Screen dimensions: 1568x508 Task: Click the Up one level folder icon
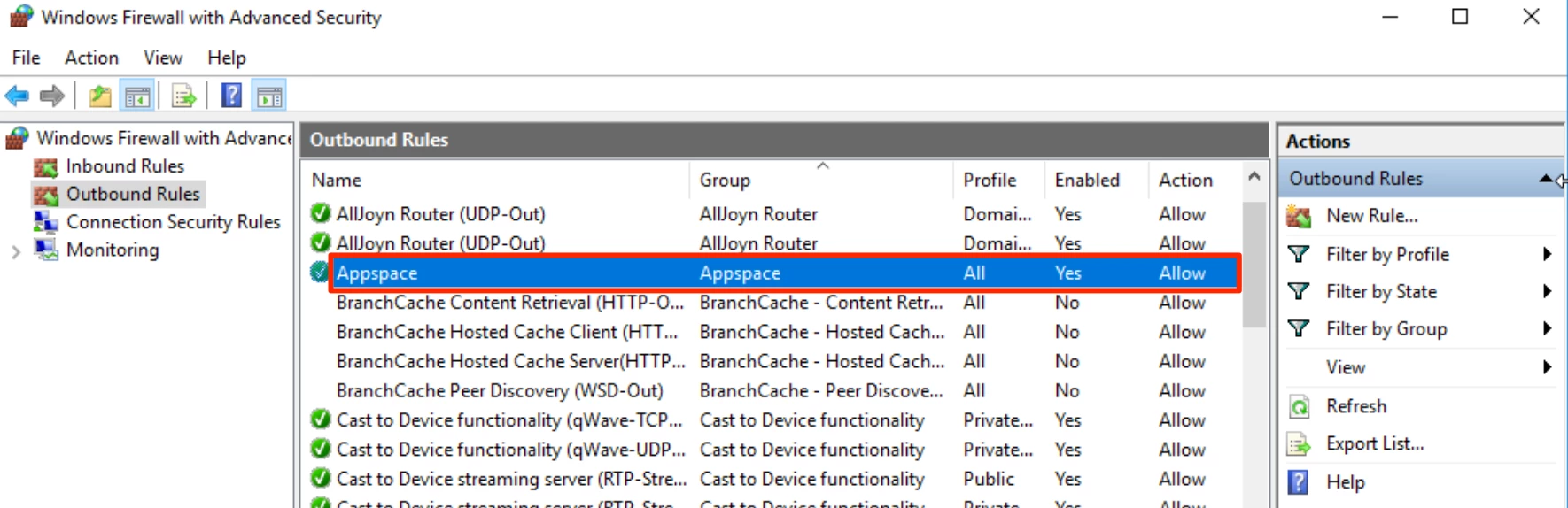[x=100, y=96]
